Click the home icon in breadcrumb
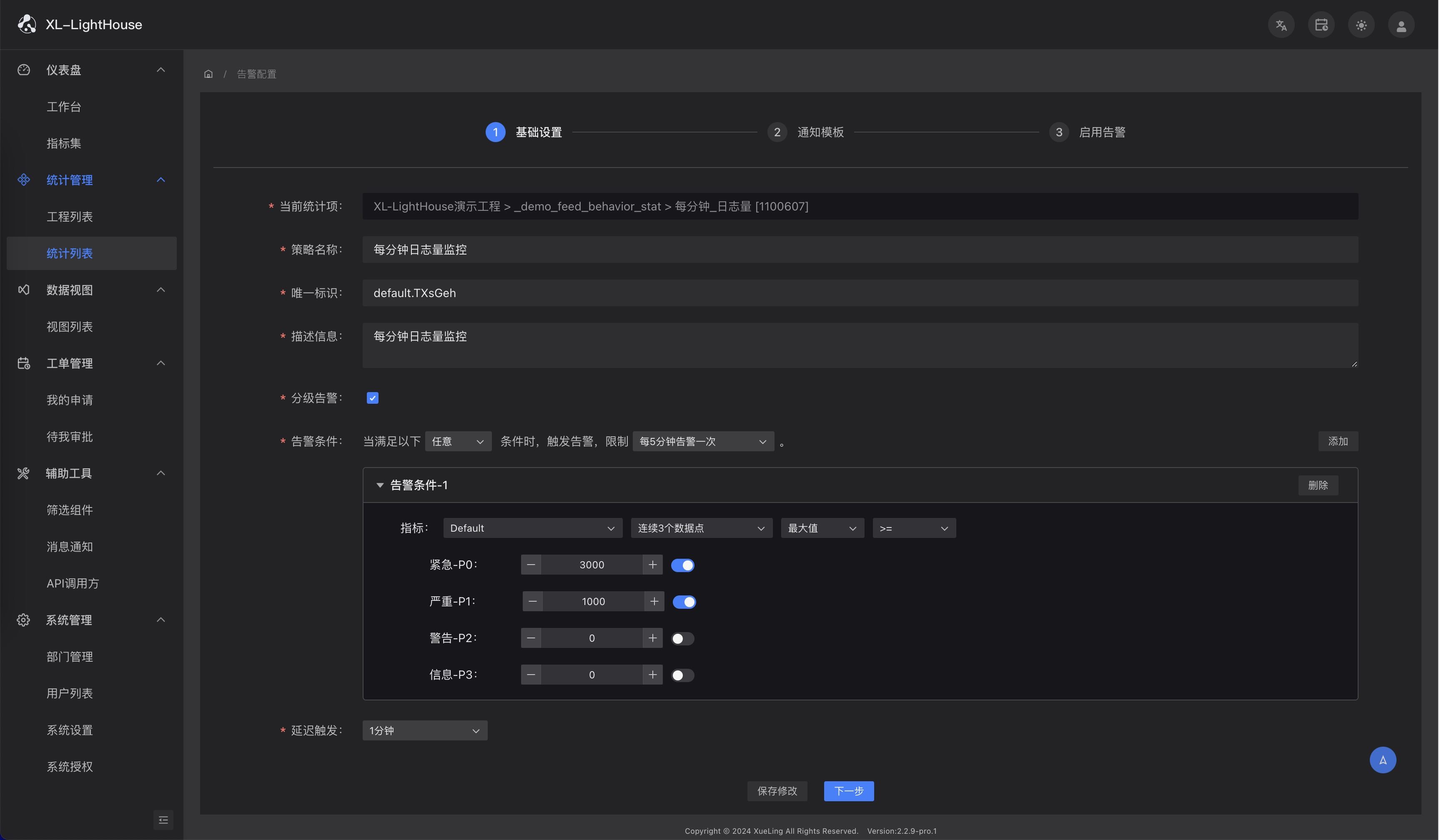This screenshot has width=1439, height=840. (x=208, y=74)
